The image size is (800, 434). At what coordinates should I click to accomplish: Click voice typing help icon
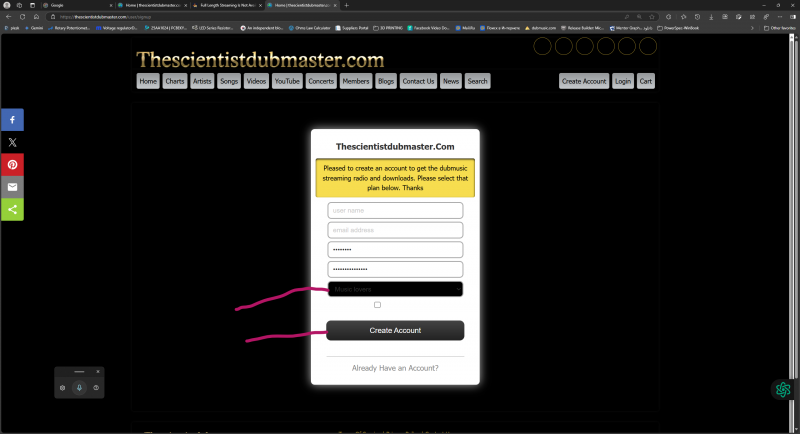pos(96,387)
